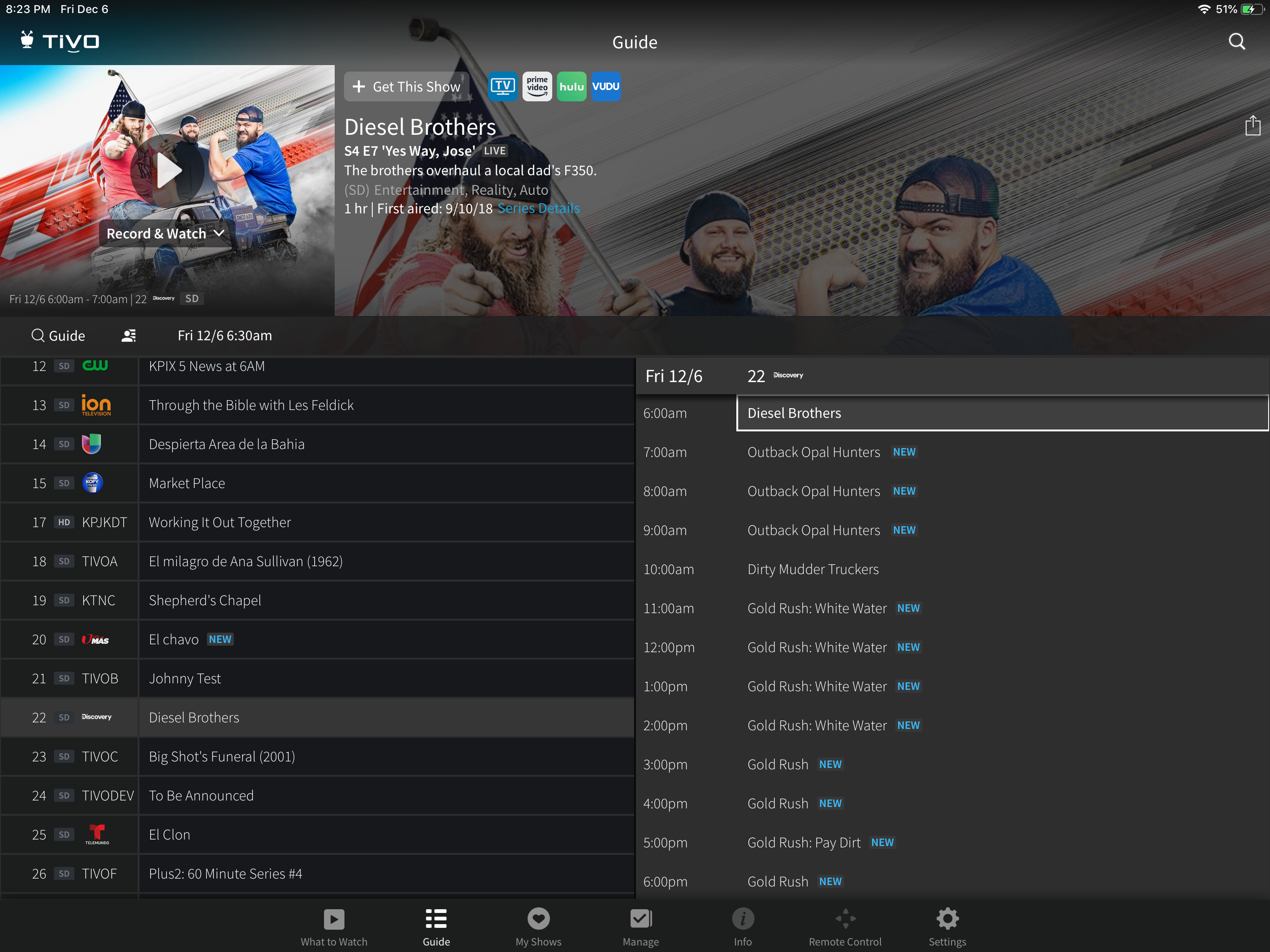Open the What to Watch tab

coord(334,927)
